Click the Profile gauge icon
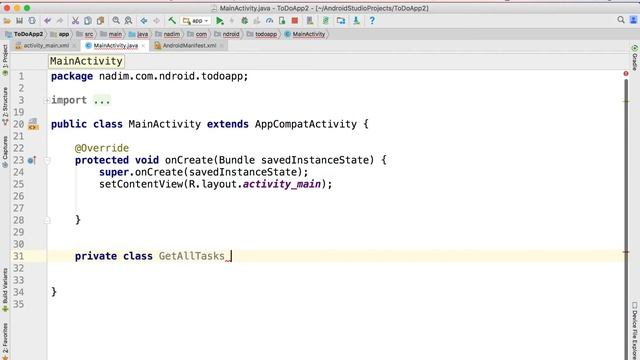The image size is (640, 360). [x=269, y=21]
